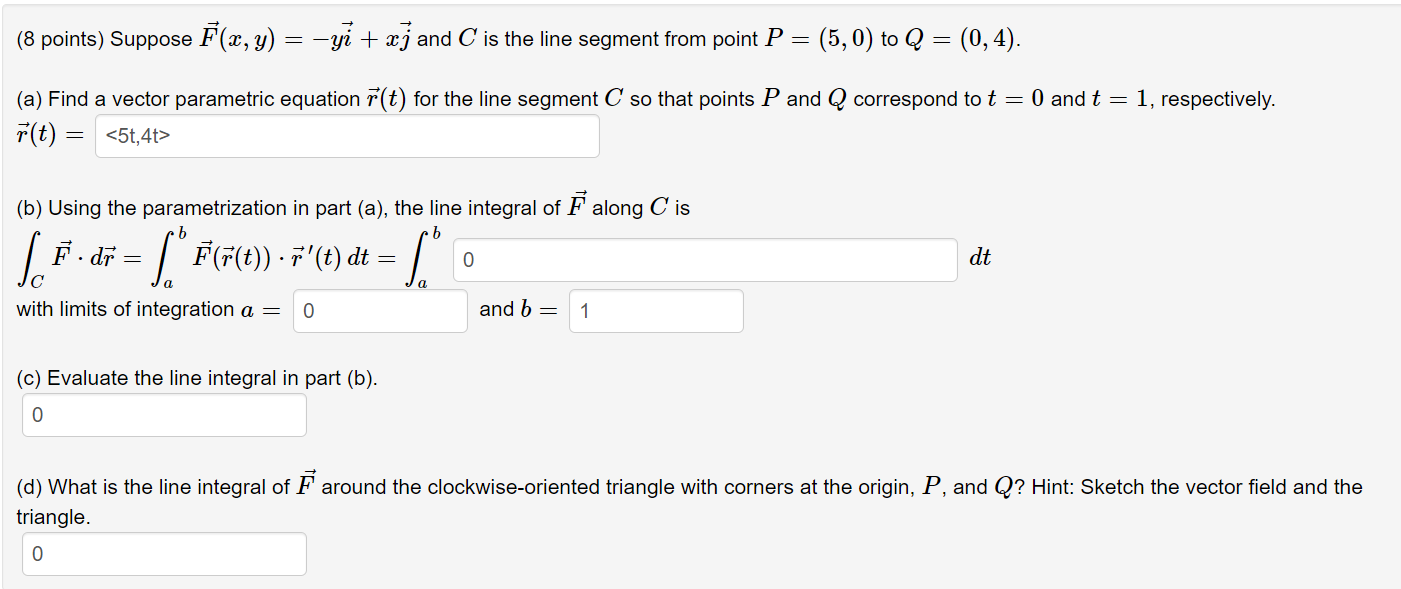Click the field between a = and and b
Screen dimensions: 1401x589
tap(380, 311)
